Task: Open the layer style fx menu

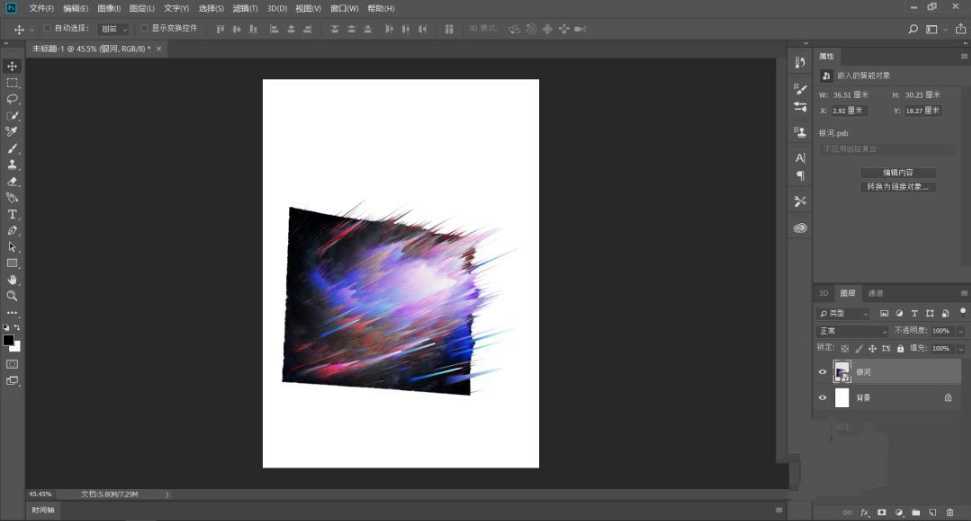Action: coord(865,511)
